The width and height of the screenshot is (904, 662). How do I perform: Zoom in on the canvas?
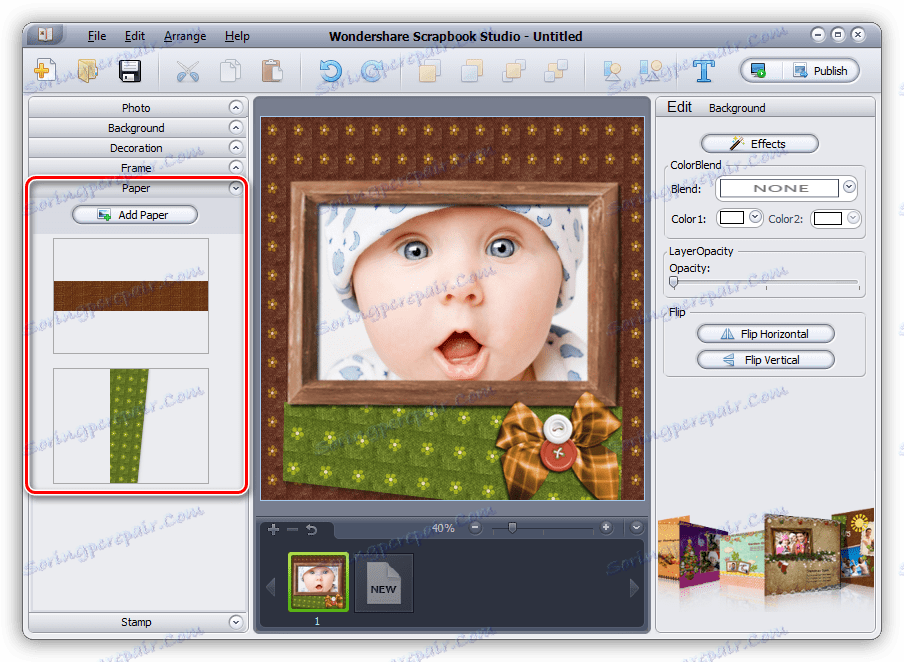click(605, 528)
